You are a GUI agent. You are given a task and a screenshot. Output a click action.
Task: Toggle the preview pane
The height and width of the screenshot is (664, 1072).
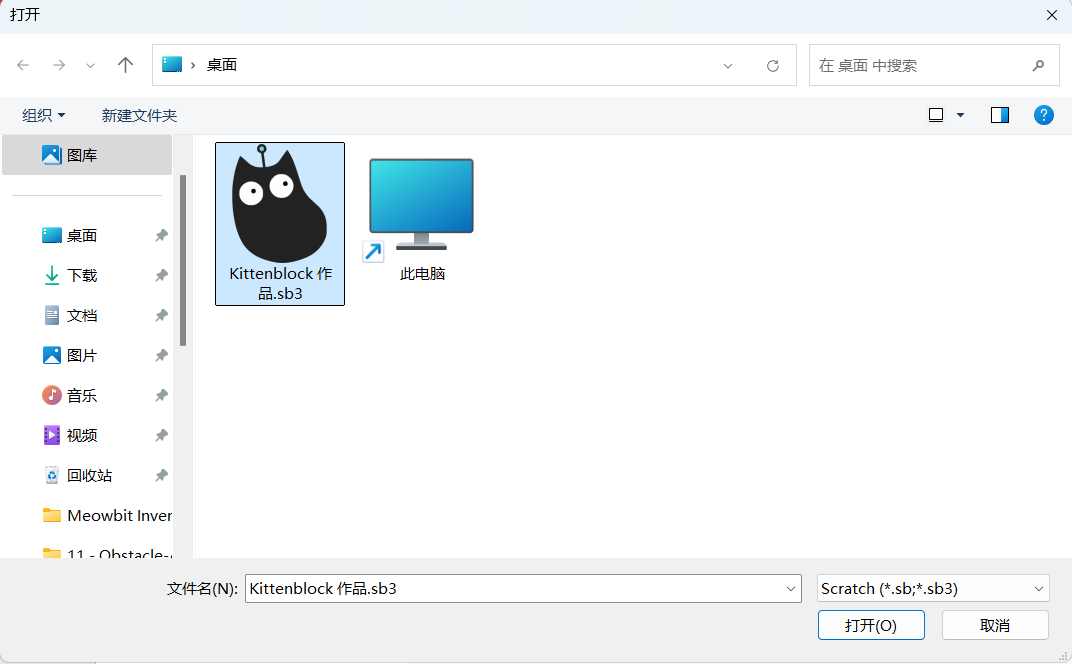coord(1000,116)
